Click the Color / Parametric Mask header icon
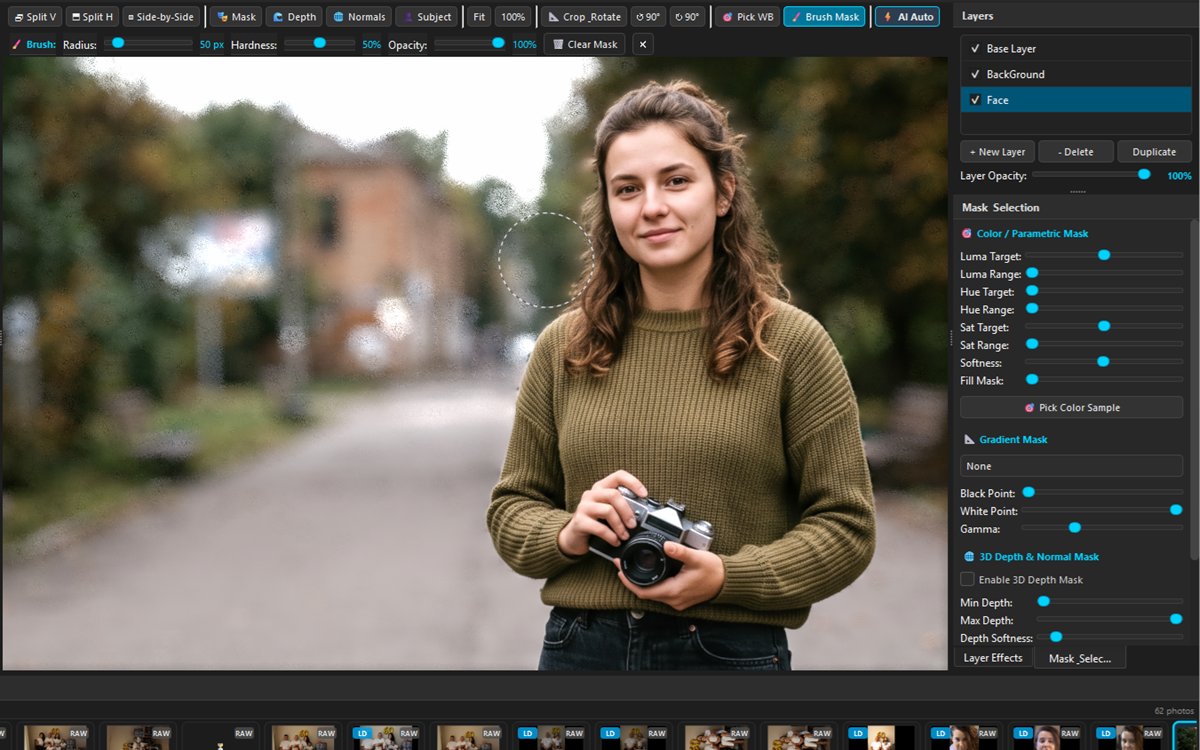This screenshot has height=750, width=1200. [966, 233]
